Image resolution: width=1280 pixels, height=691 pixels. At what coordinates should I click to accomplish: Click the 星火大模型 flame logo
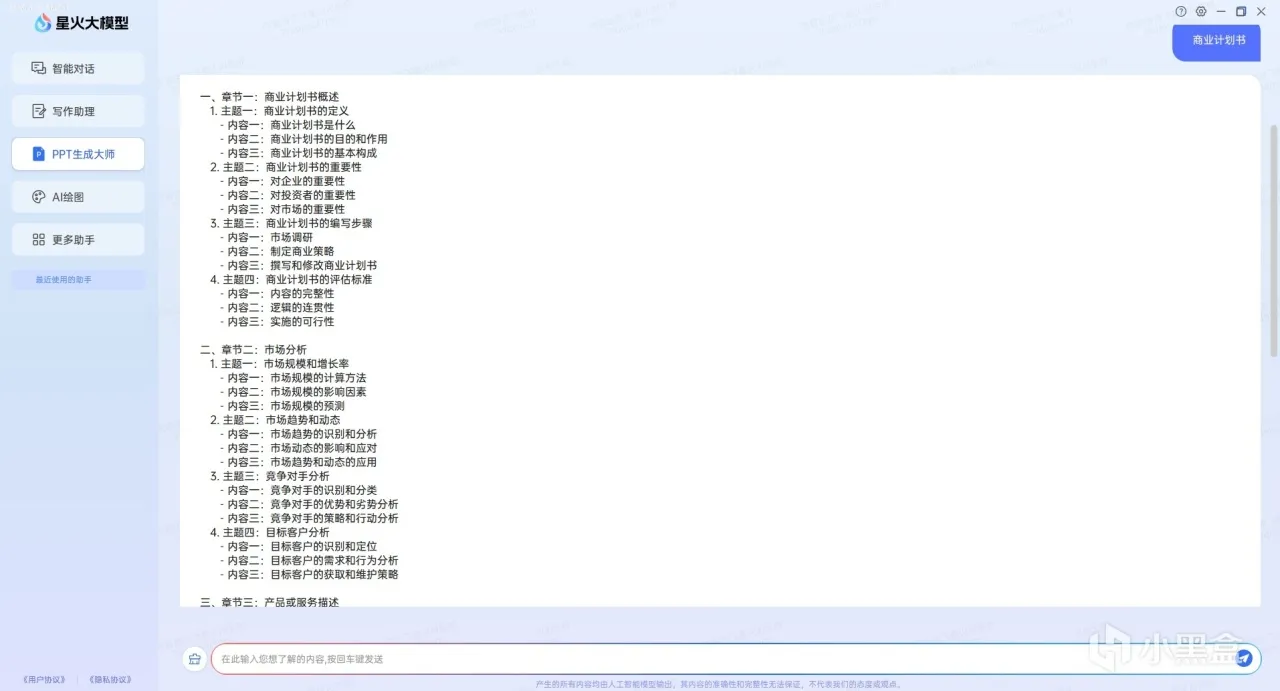pos(43,23)
